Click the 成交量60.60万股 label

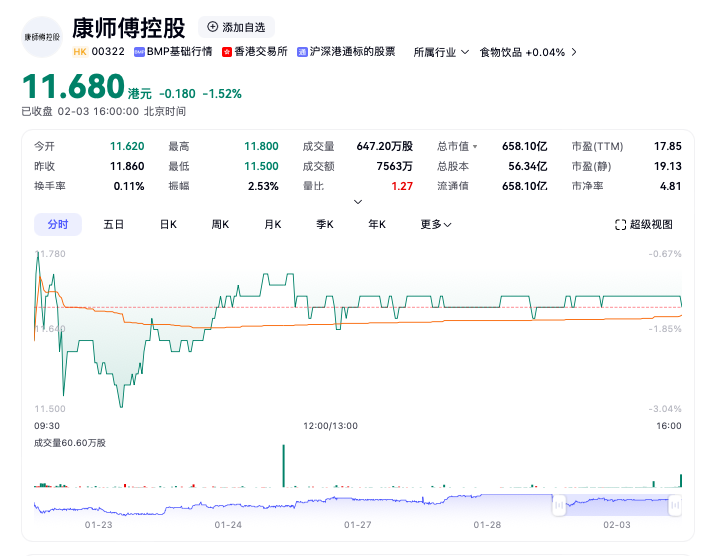(x=70, y=443)
